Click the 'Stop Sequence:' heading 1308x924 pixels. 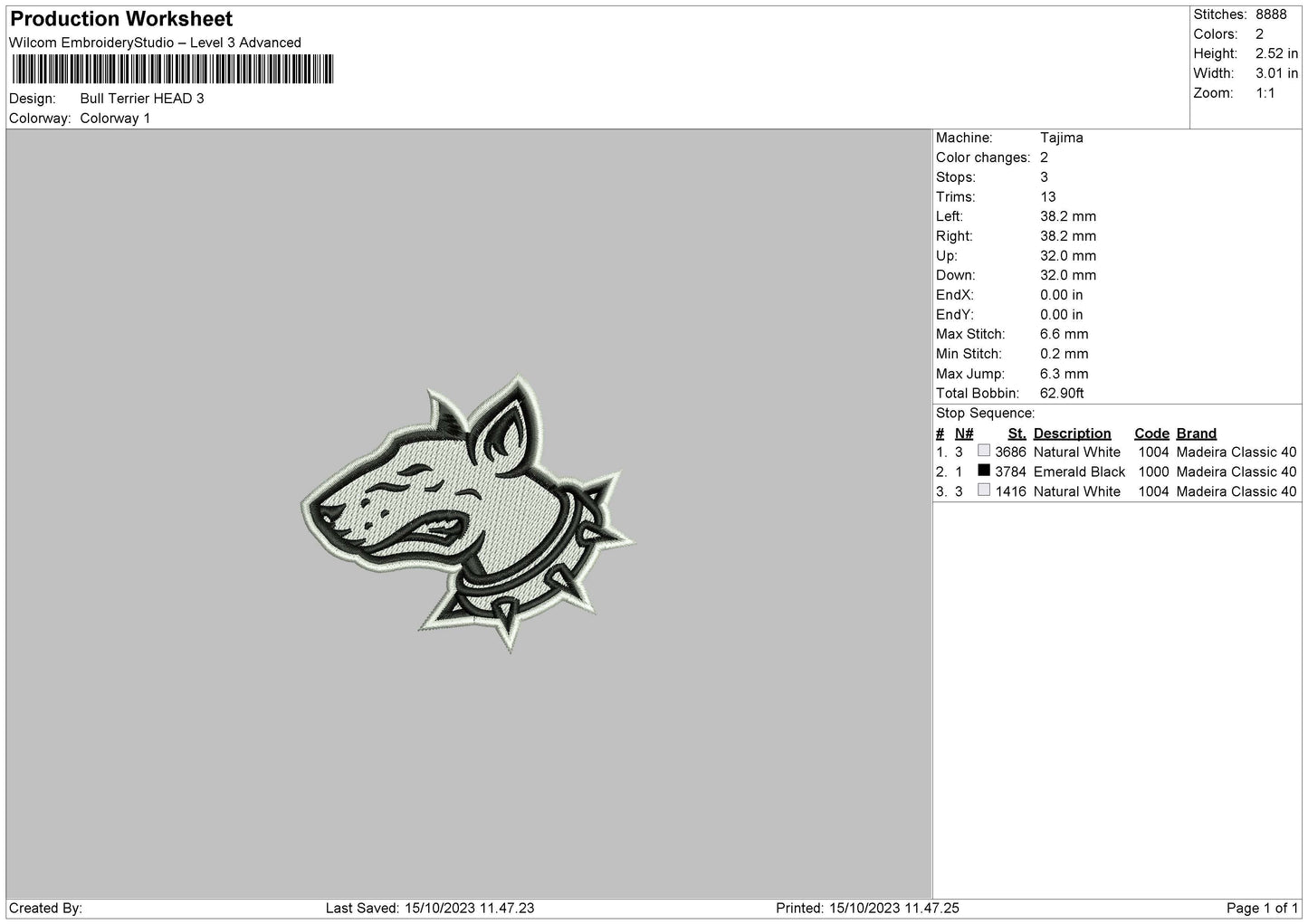click(x=985, y=414)
